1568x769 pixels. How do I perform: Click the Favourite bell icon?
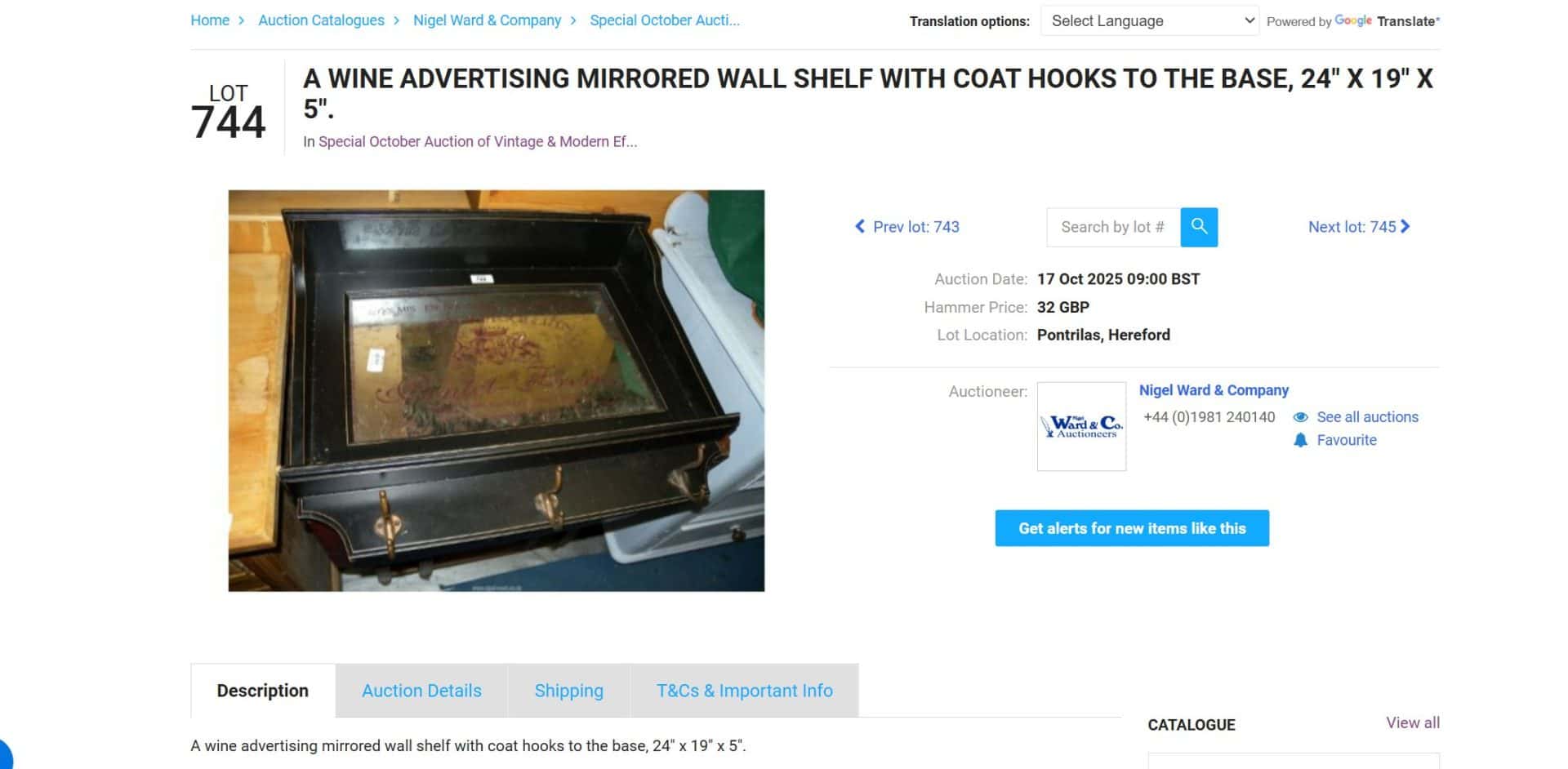(1300, 440)
